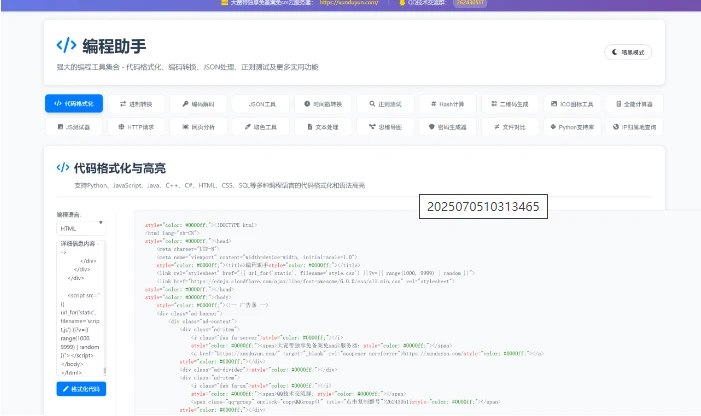Click the calculator icon for 全能计算器
This screenshot has height=416, width=701.
point(619,104)
